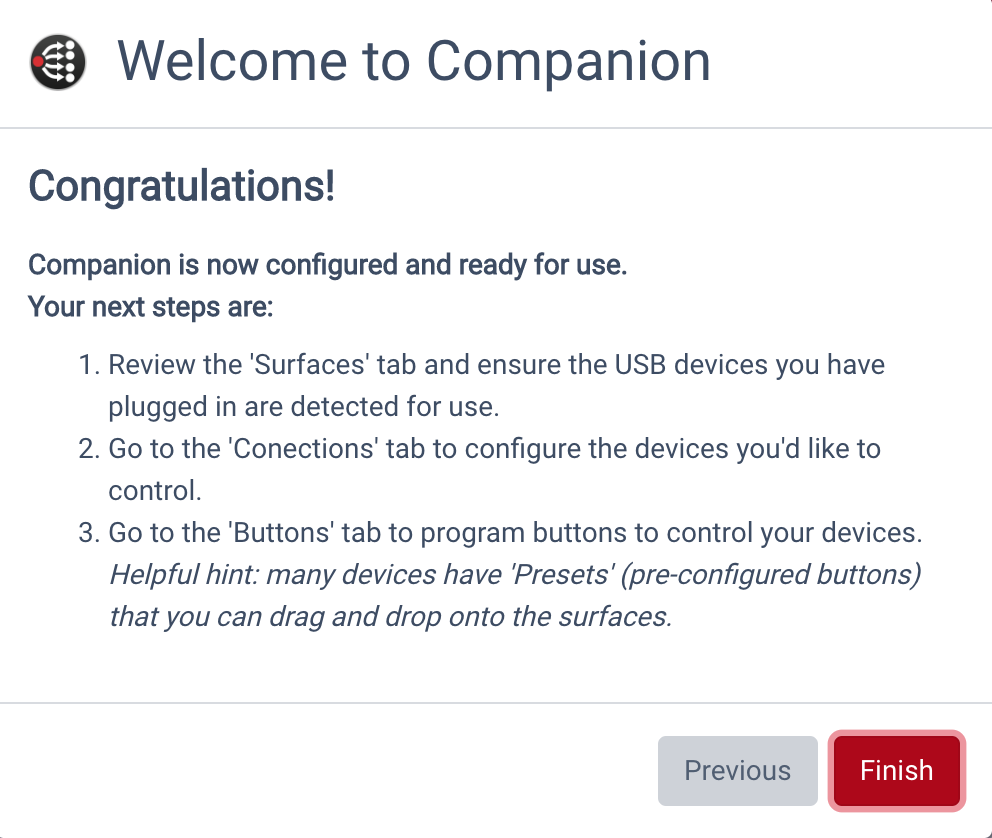The width and height of the screenshot is (992, 838).
Task: Click the dialog header bar
Action: pyautogui.click(x=496, y=62)
